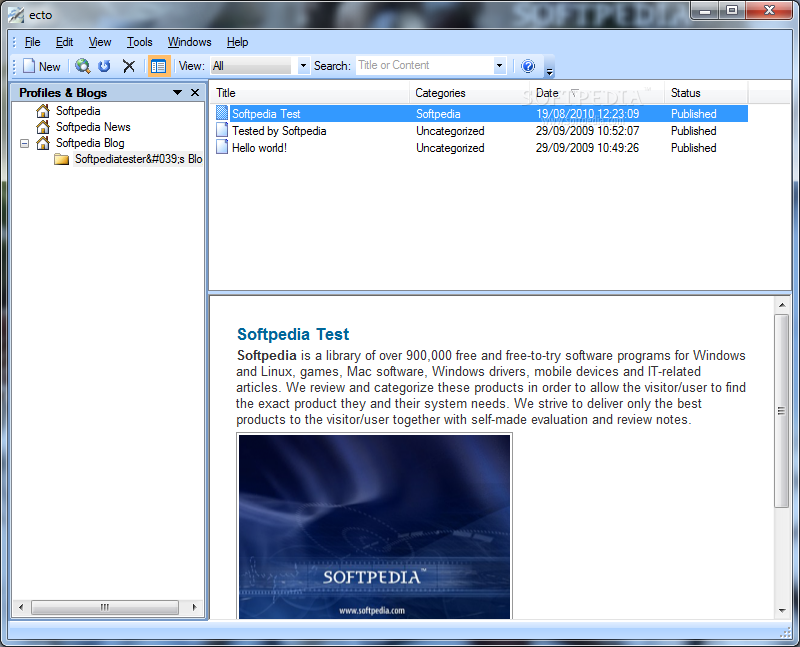Toggle the preview pane layout icon
This screenshot has height=647, width=800.
point(158,66)
